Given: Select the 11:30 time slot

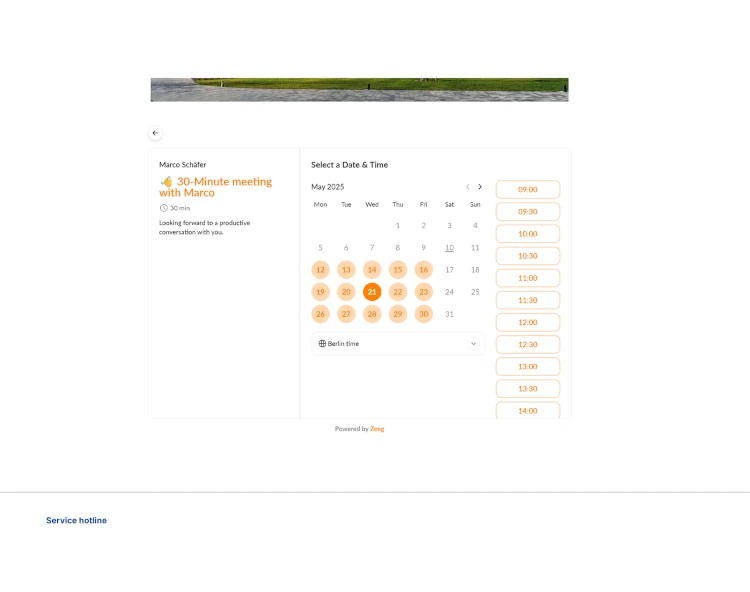Looking at the screenshot, I should tap(528, 300).
